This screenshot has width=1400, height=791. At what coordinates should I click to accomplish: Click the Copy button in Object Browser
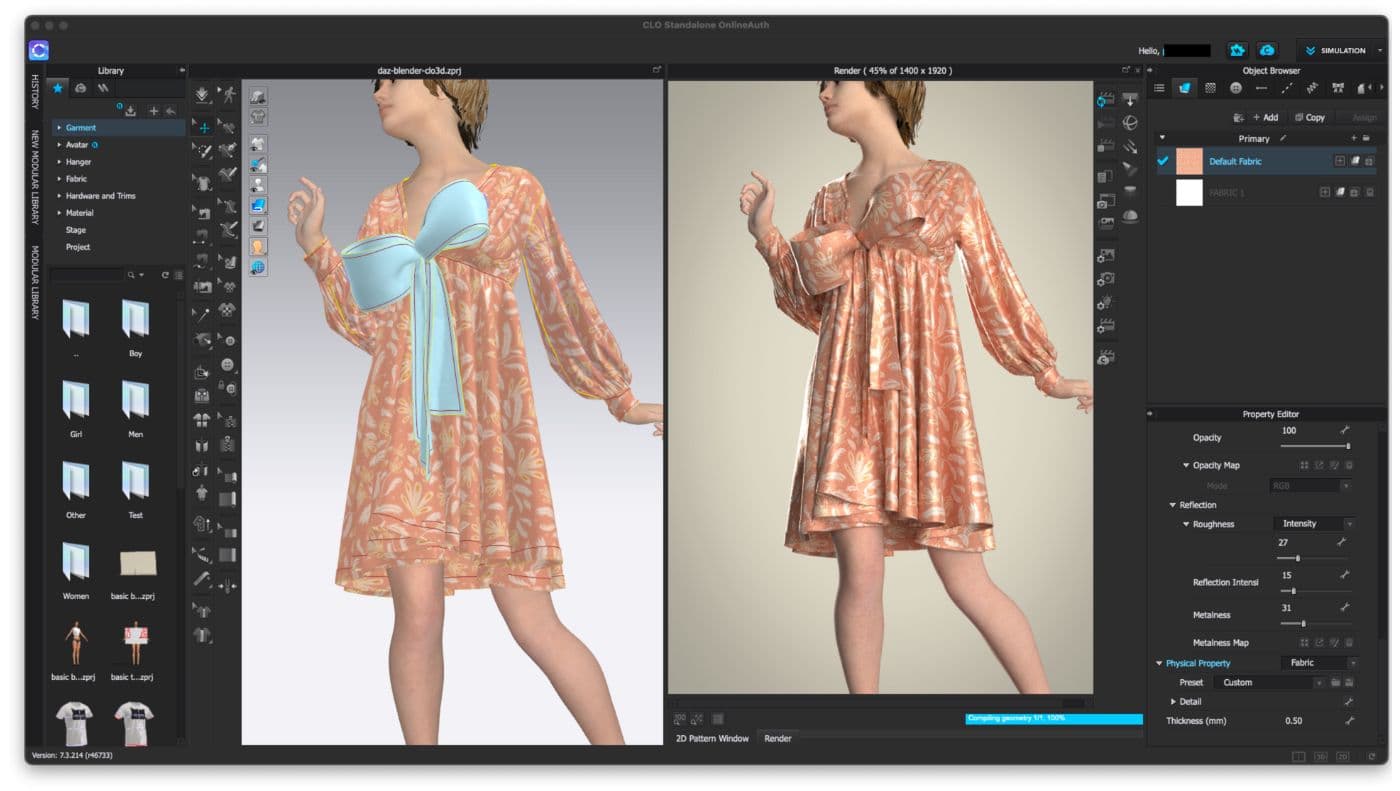click(1310, 117)
